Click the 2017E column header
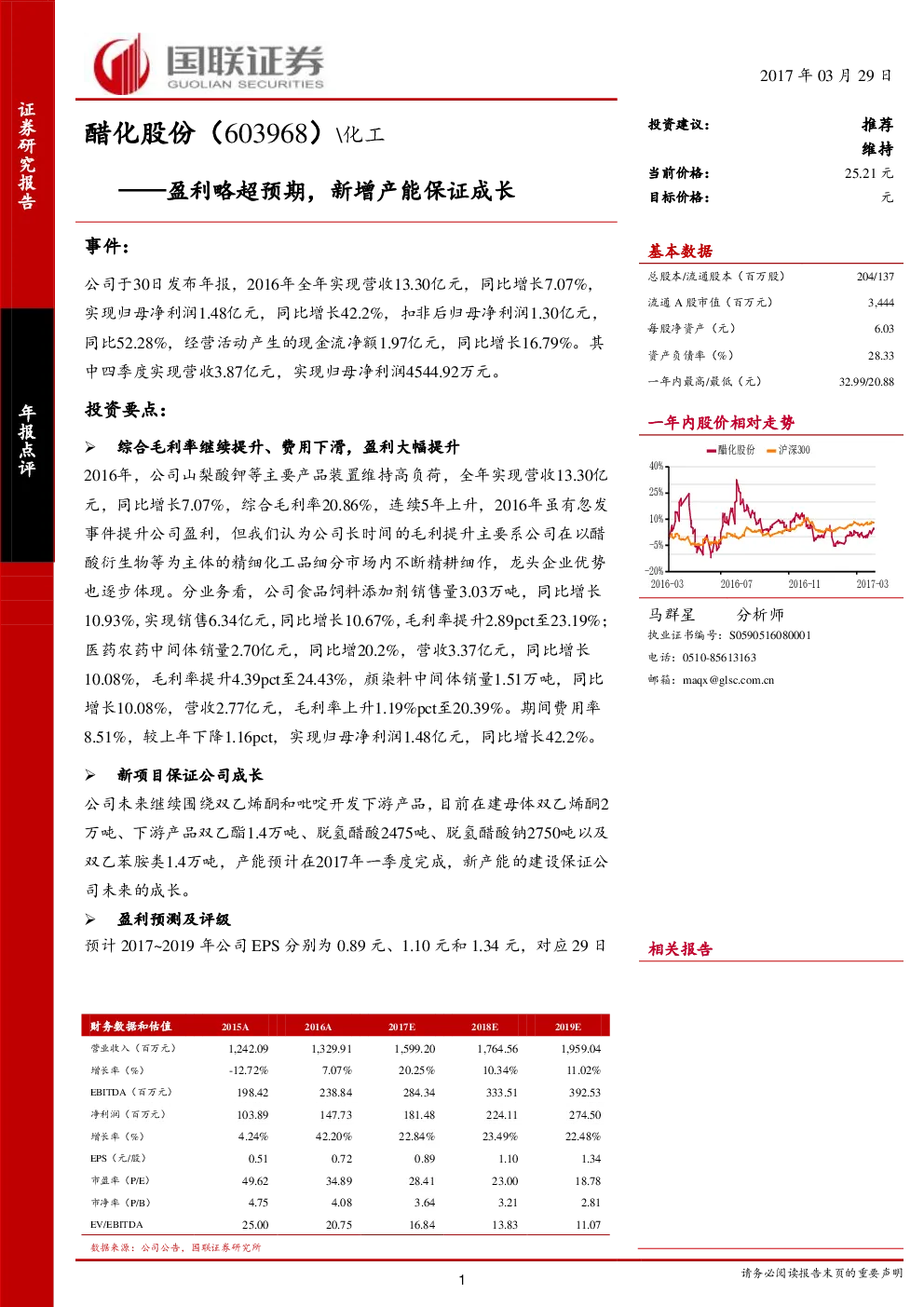Viewport: 924px width, 1307px height. pos(401,1027)
